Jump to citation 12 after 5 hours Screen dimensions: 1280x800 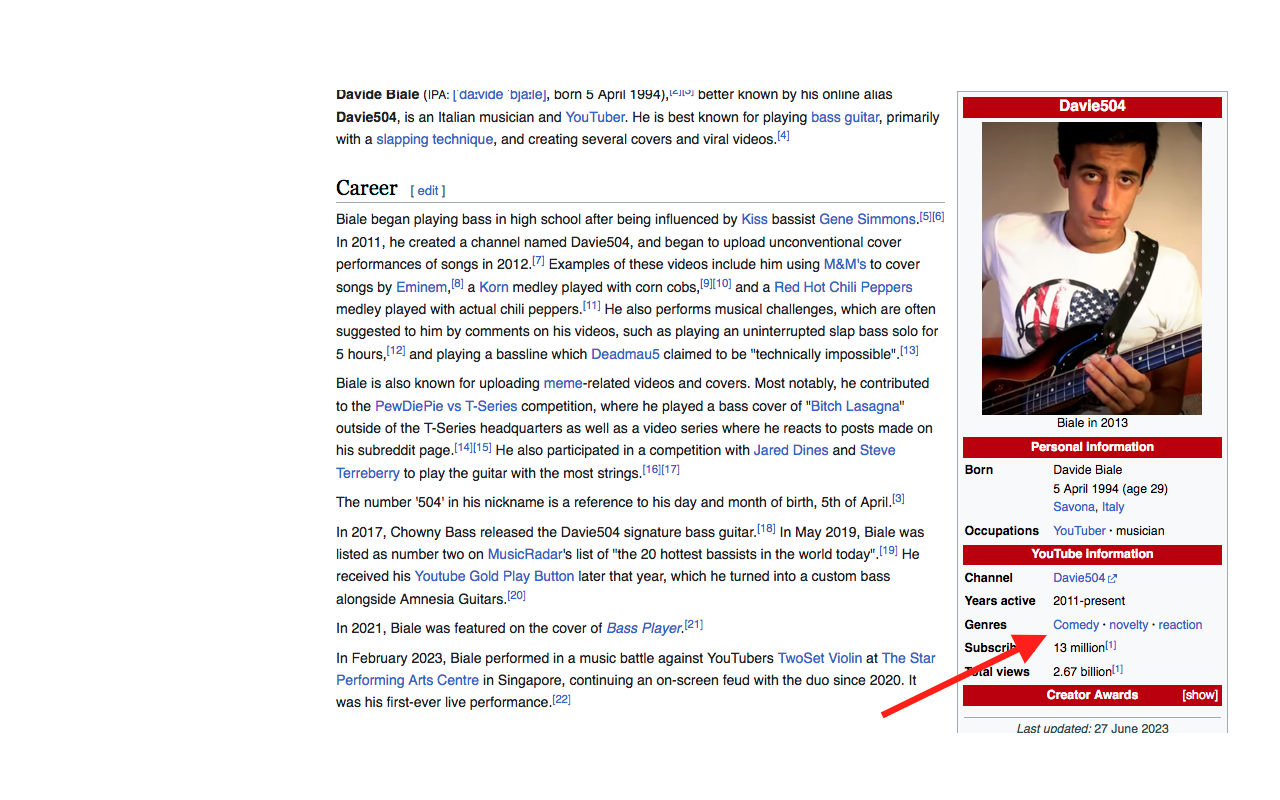pos(396,351)
